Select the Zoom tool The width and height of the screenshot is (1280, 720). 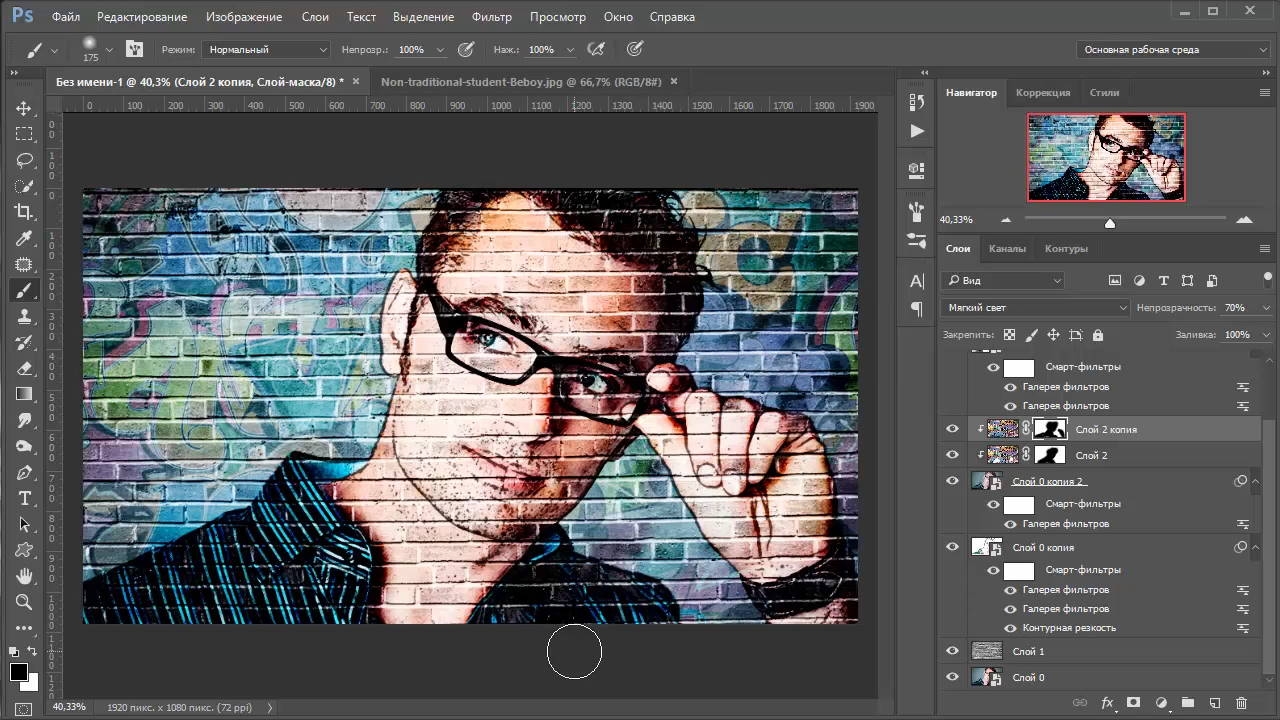pos(24,602)
